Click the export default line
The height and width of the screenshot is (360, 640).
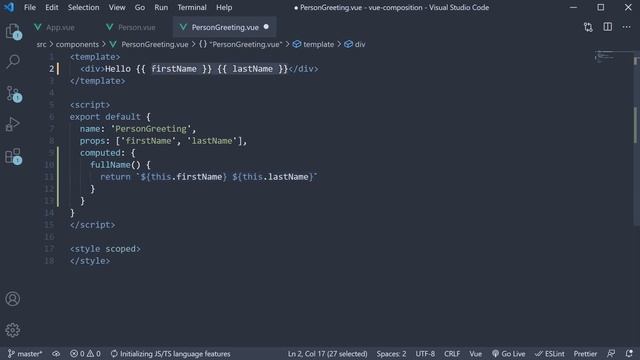pyautogui.click(x=110, y=117)
